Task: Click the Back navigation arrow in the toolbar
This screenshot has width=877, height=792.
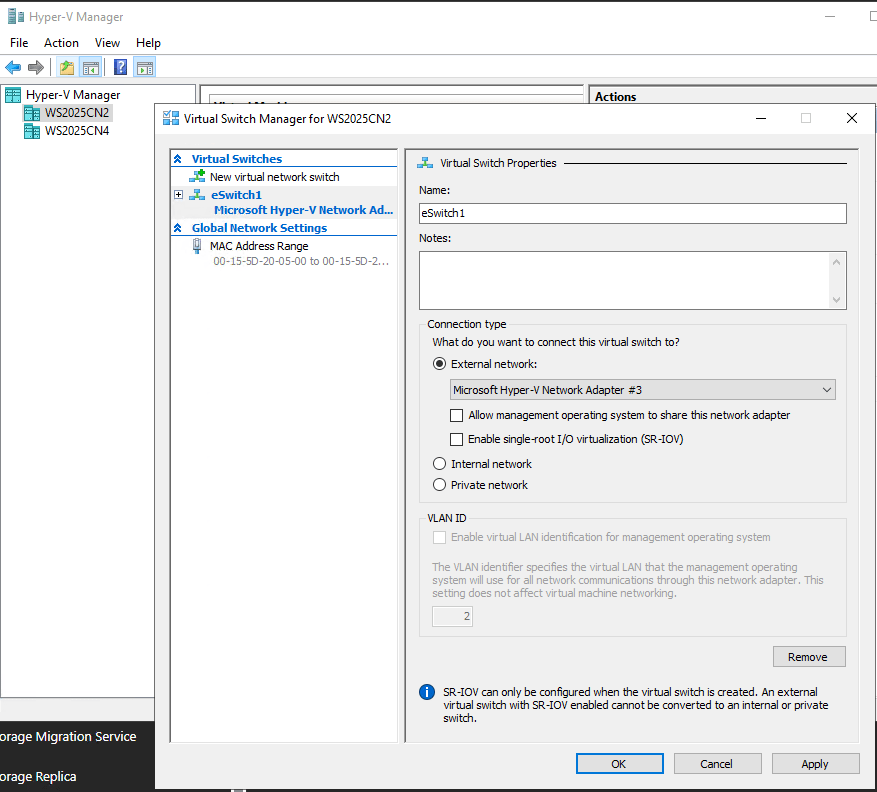Action: (13, 67)
